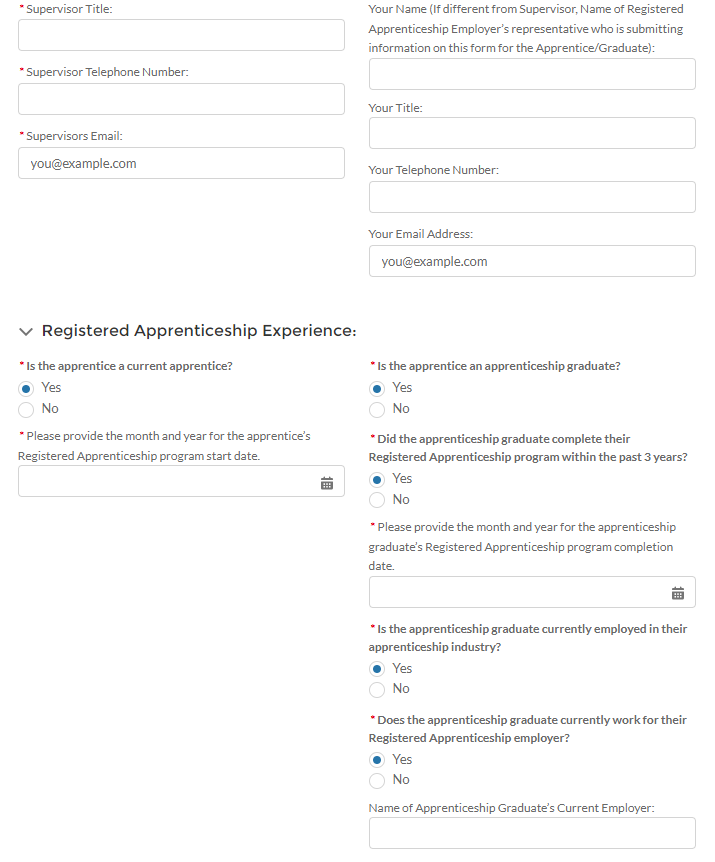Open calendar picker for apprenticeship start date
Viewport: 715px width, 862px height.
(327, 483)
